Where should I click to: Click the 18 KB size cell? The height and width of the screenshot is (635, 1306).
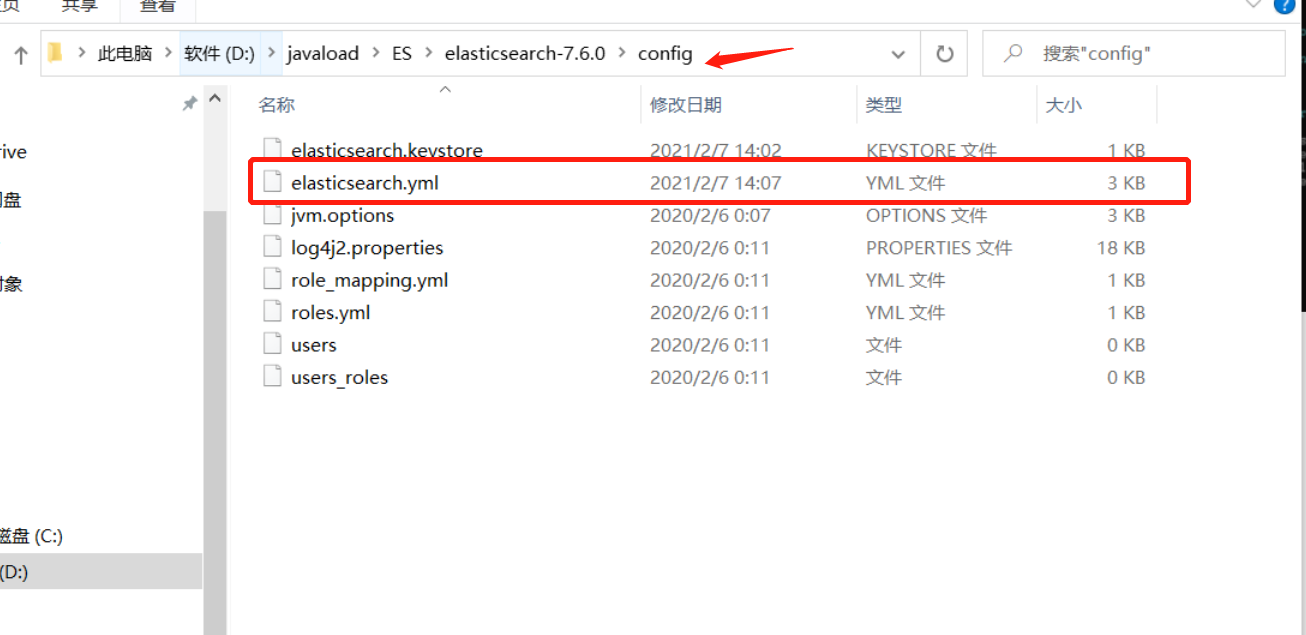click(x=1121, y=248)
